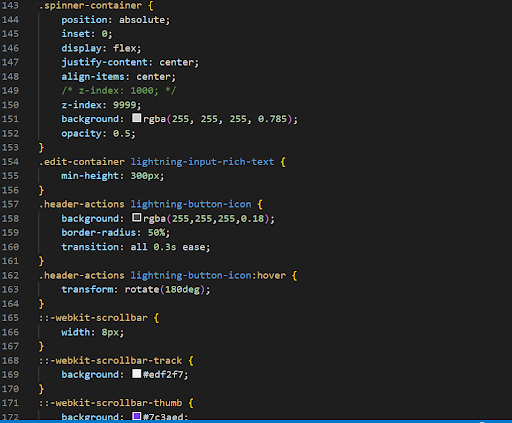Viewport: 512px width, 423px height.
Task: Click line number 157
Action: pos(10,204)
